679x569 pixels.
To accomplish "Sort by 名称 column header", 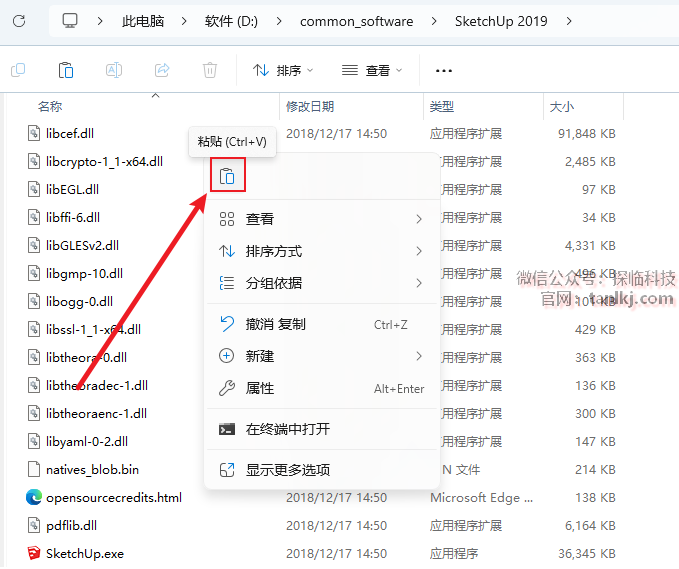I will tap(50, 107).
